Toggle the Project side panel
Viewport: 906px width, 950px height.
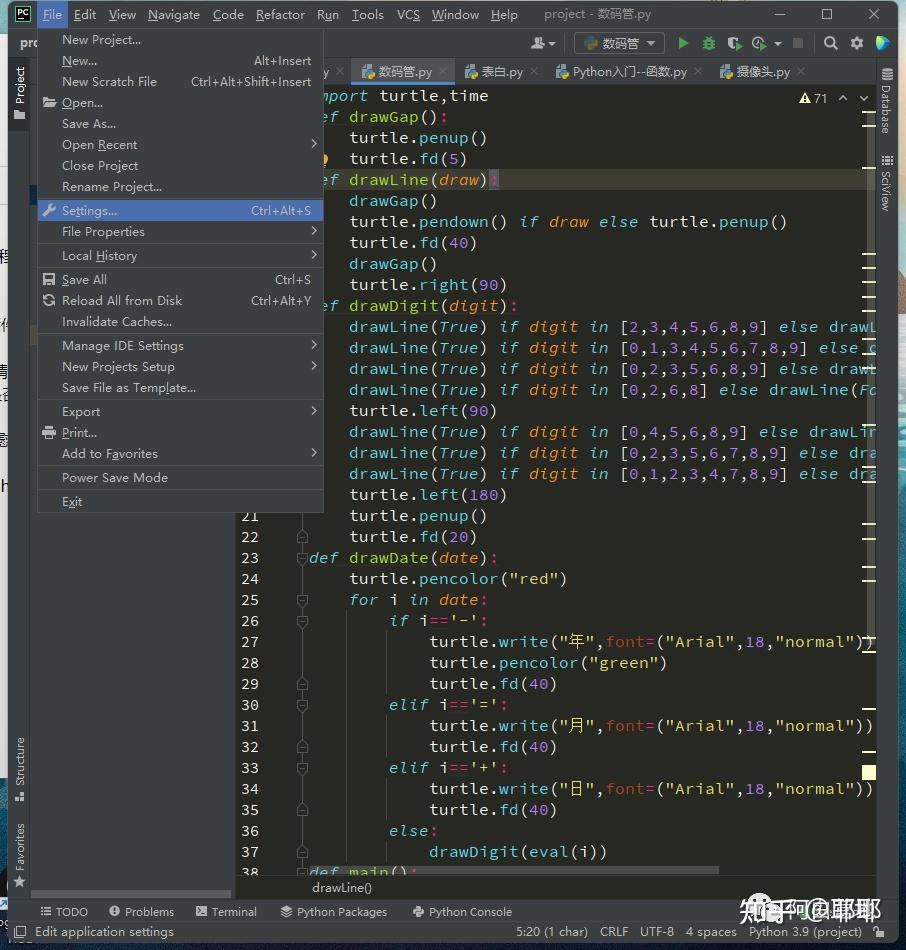(19, 92)
